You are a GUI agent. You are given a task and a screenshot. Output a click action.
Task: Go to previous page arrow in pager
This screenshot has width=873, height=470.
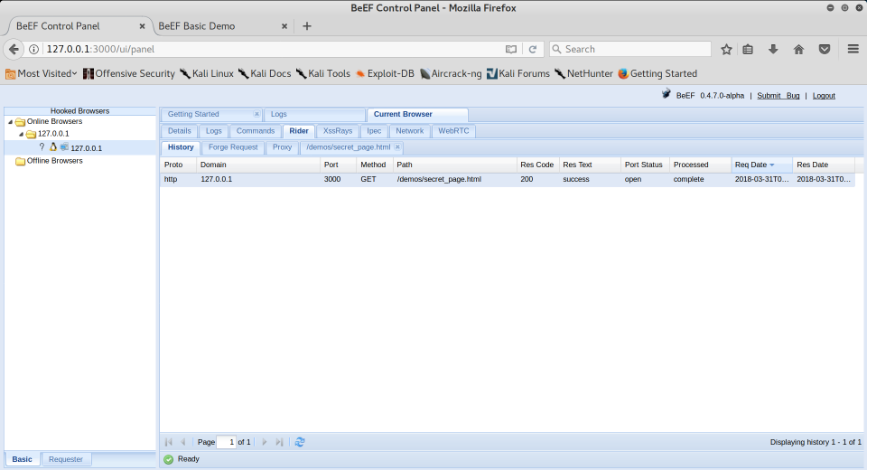[x=183, y=442]
